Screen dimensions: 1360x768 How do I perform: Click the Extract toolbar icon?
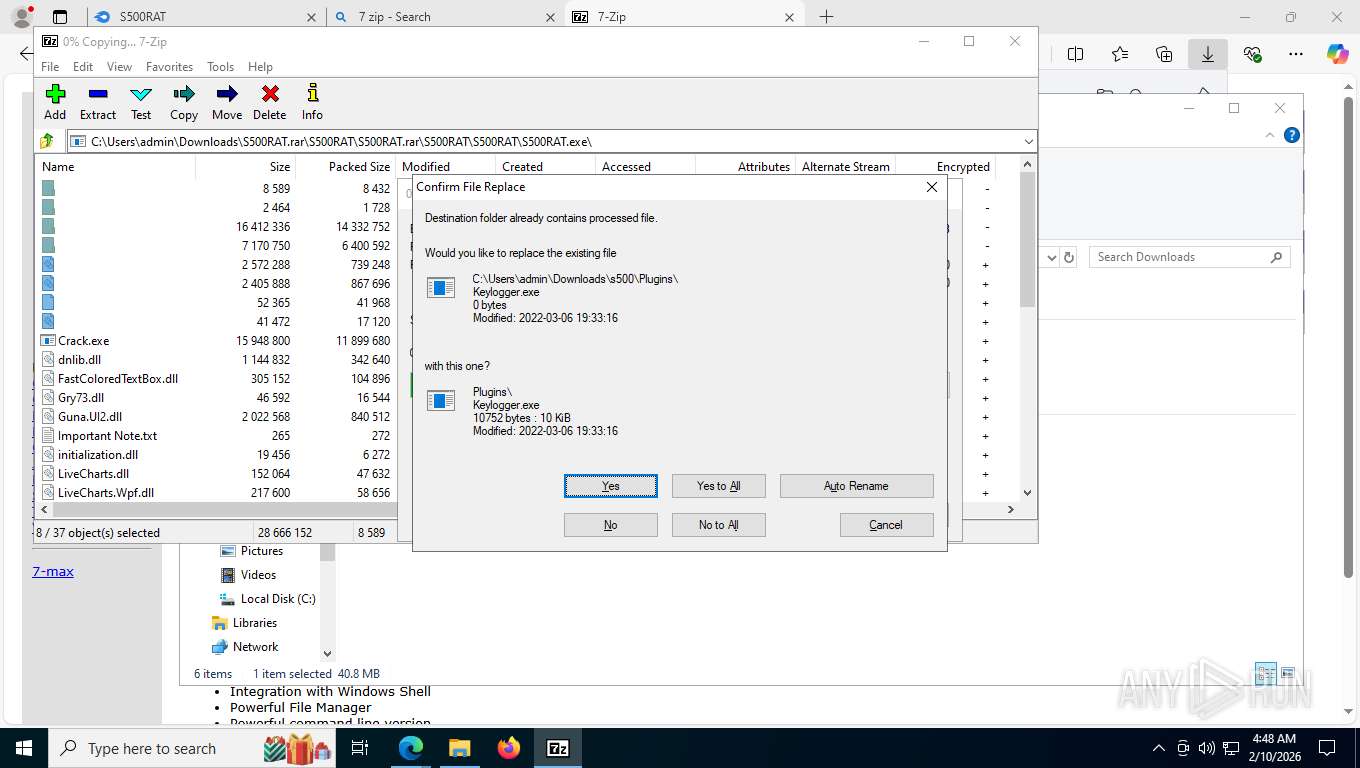[98, 94]
